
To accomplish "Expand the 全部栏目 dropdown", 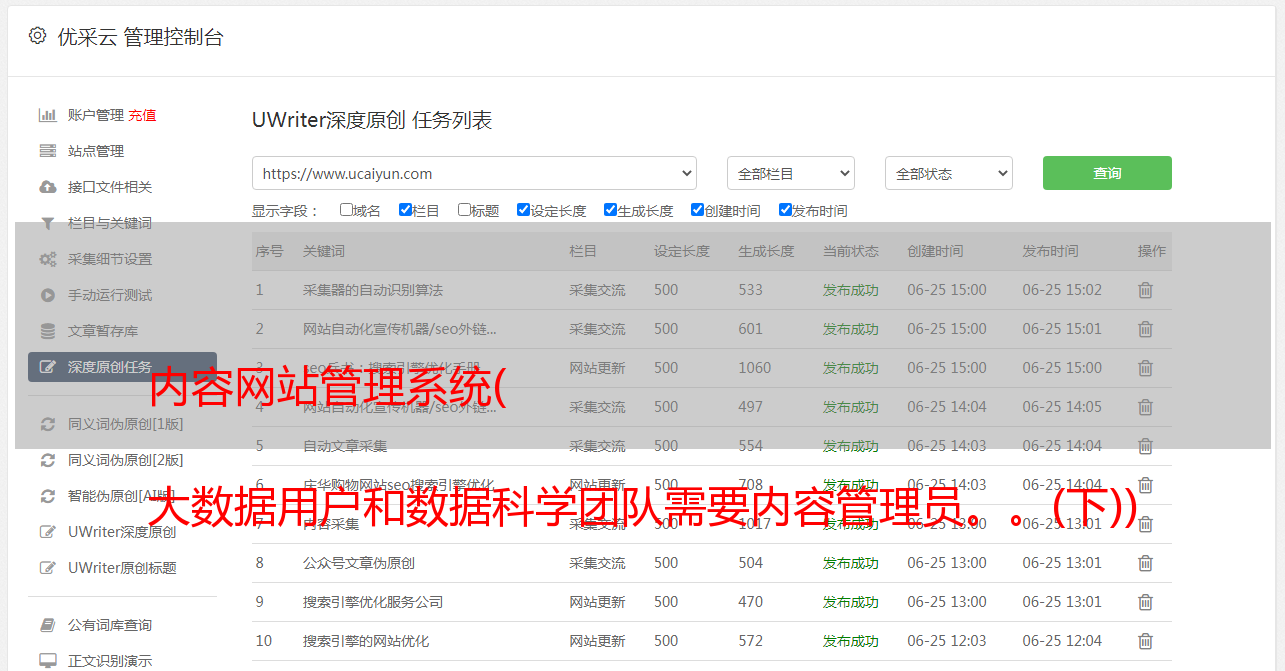I will pos(790,173).
